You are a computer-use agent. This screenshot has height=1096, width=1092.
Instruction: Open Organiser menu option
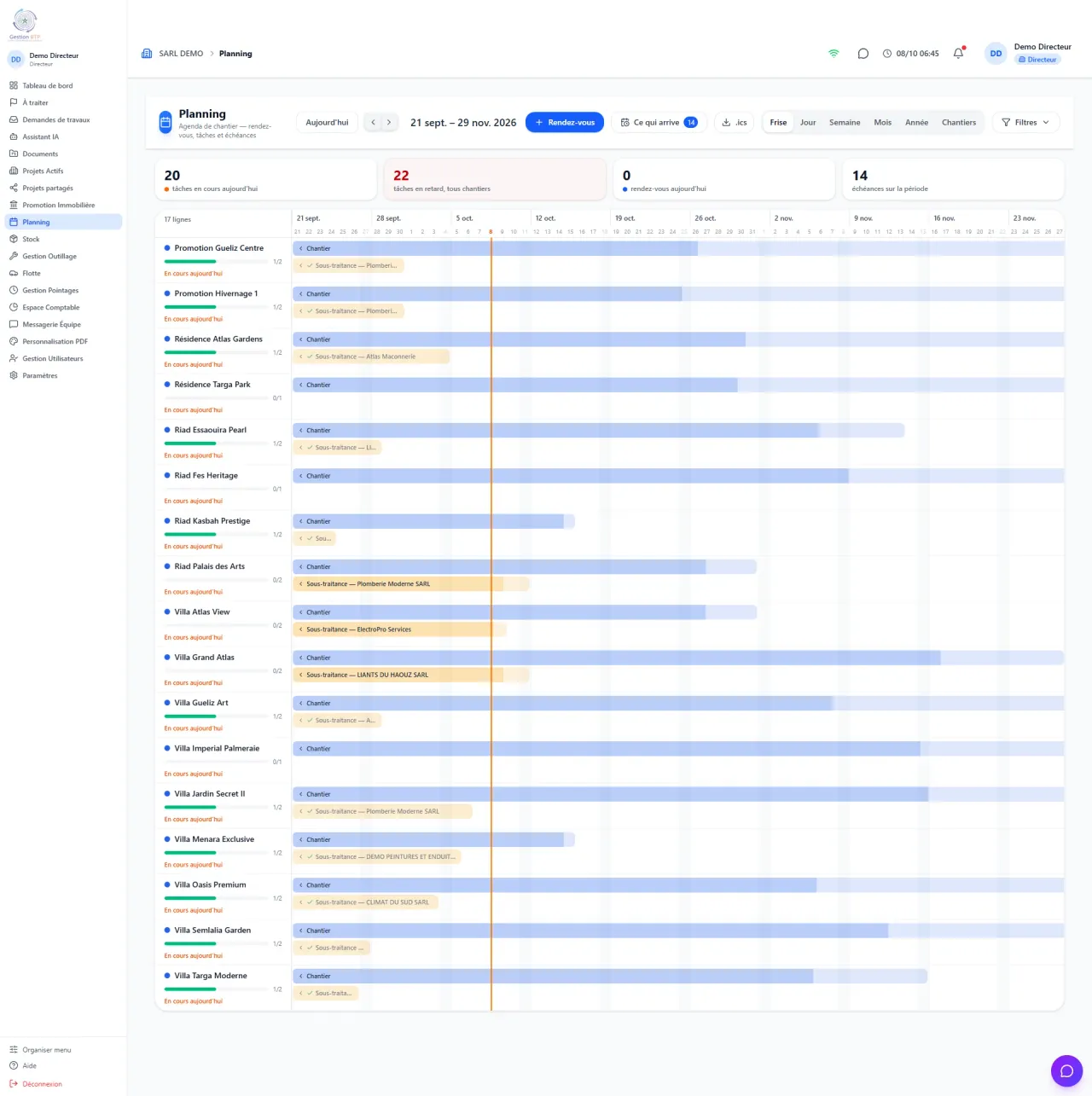[x=41, y=1050]
